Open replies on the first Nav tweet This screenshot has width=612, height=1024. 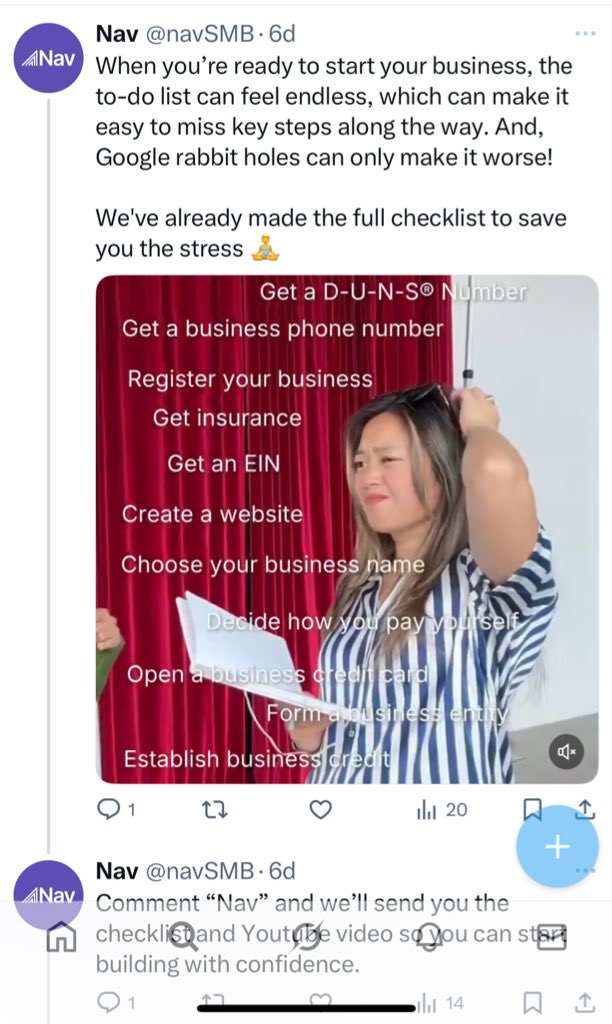(116, 810)
